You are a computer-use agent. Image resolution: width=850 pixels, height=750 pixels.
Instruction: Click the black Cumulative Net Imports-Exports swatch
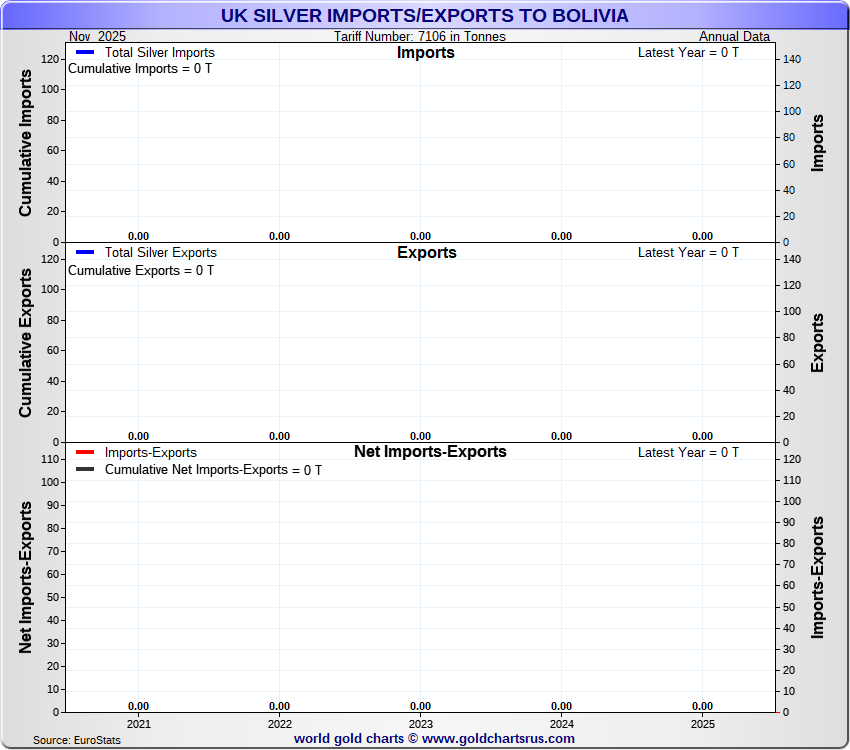pyautogui.click(x=85, y=469)
